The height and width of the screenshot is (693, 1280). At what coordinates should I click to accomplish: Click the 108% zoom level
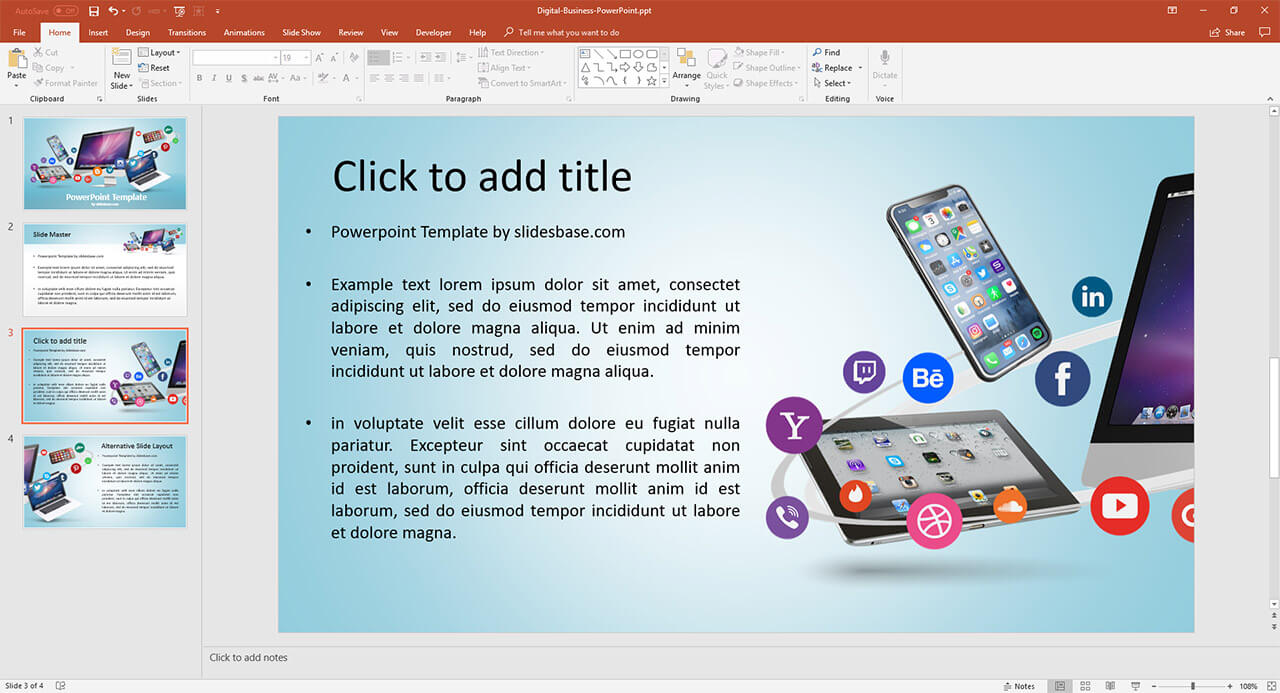click(1248, 686)
